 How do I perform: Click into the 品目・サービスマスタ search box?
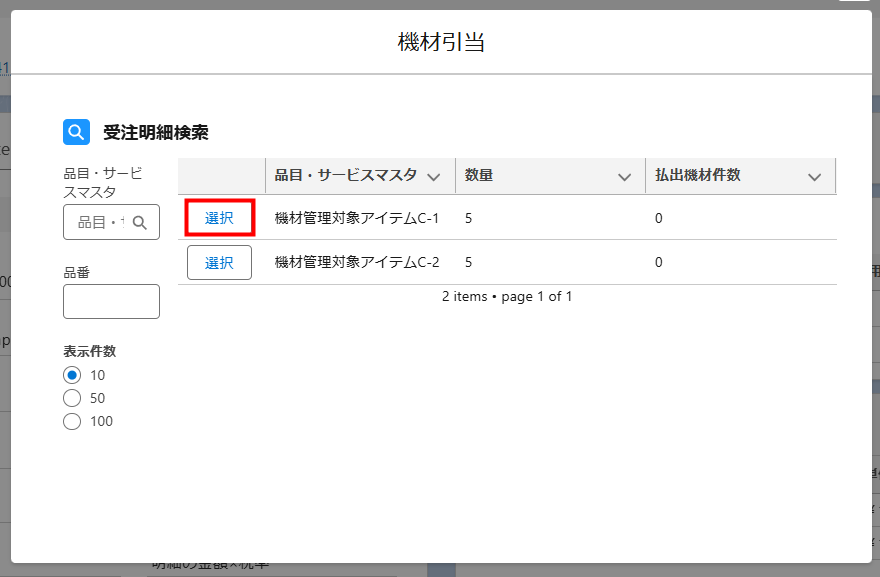pos(100,222)
